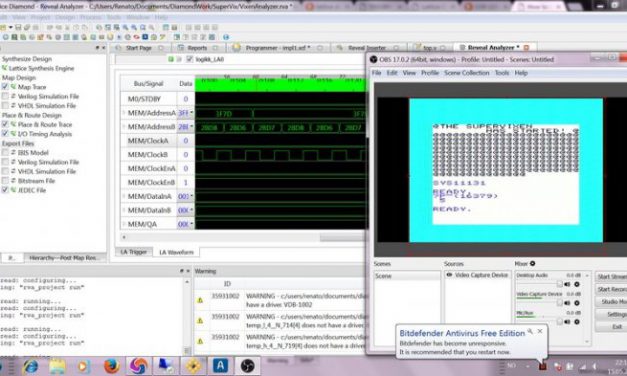Open Desktop Audio settings gear
627x376 pixels.
[577, 284]
